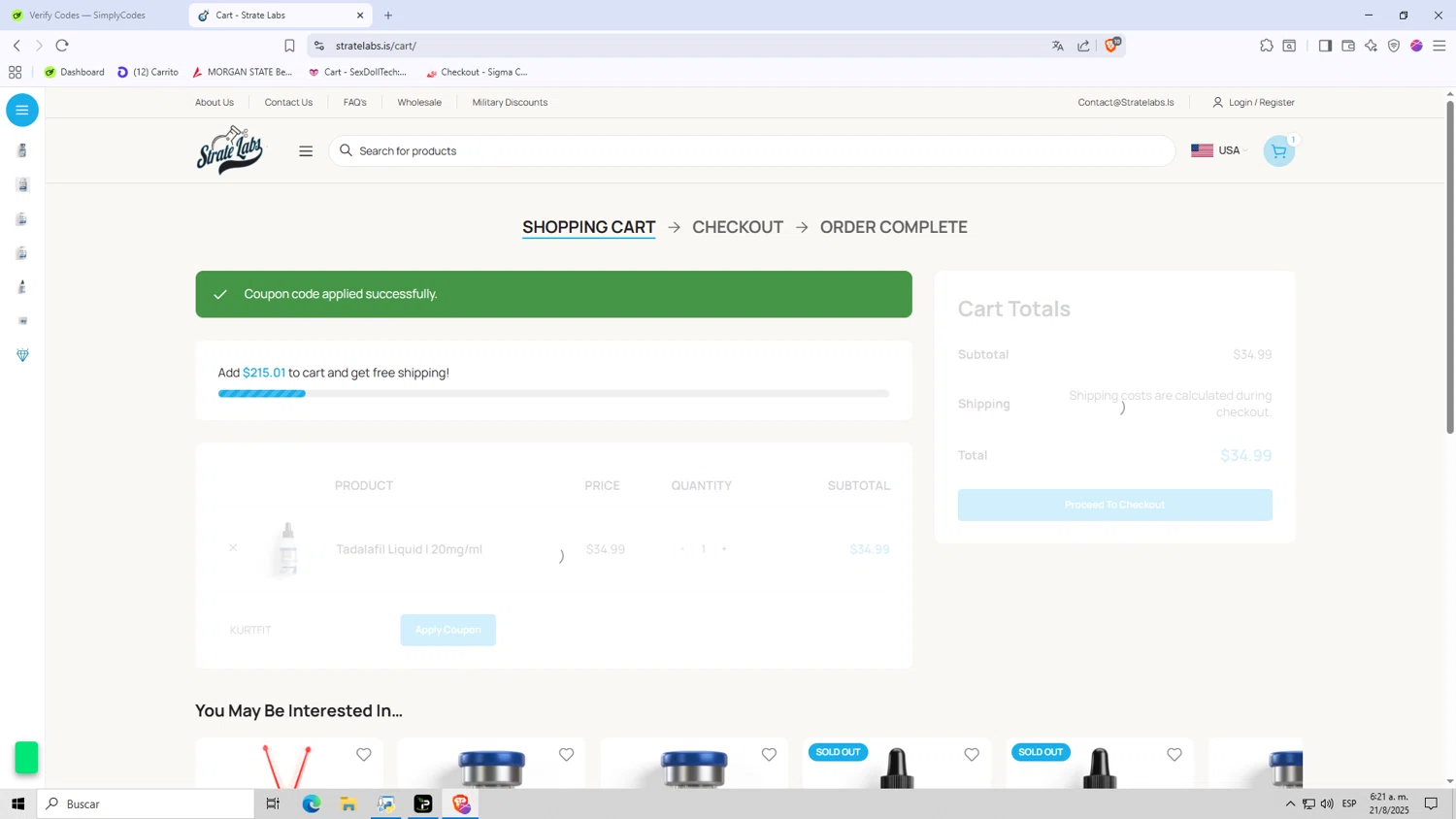
Task: Go back to previous page
Action: point(17,46)
